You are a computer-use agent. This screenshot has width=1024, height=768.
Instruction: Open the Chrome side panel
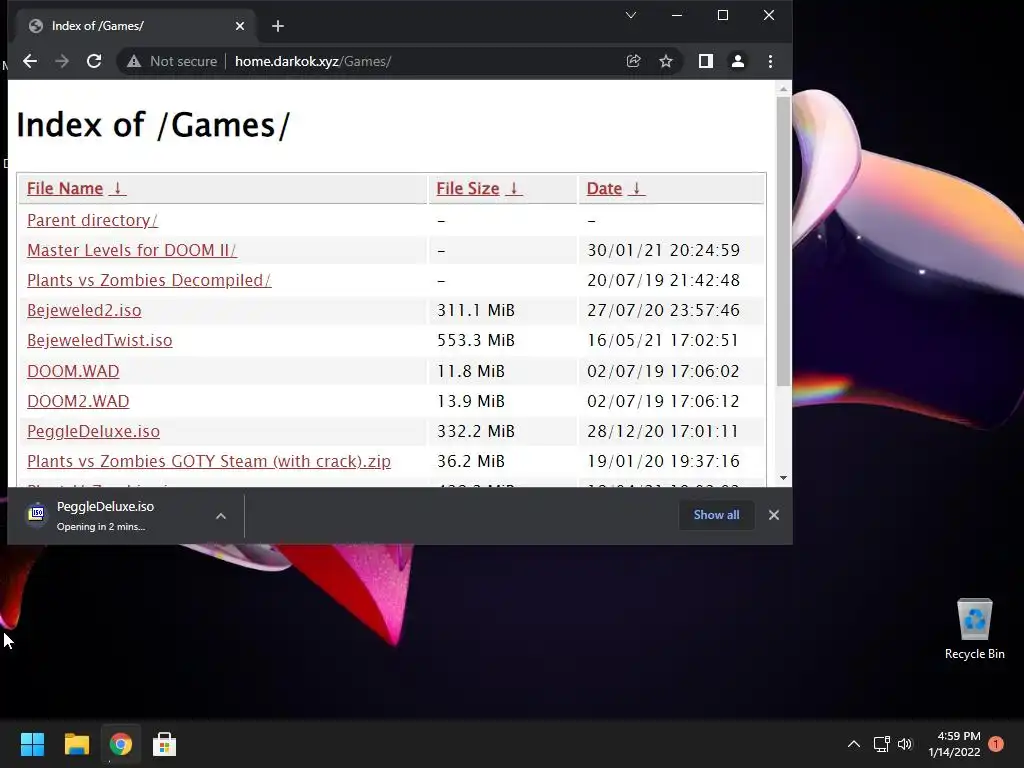tap(705, 61)
